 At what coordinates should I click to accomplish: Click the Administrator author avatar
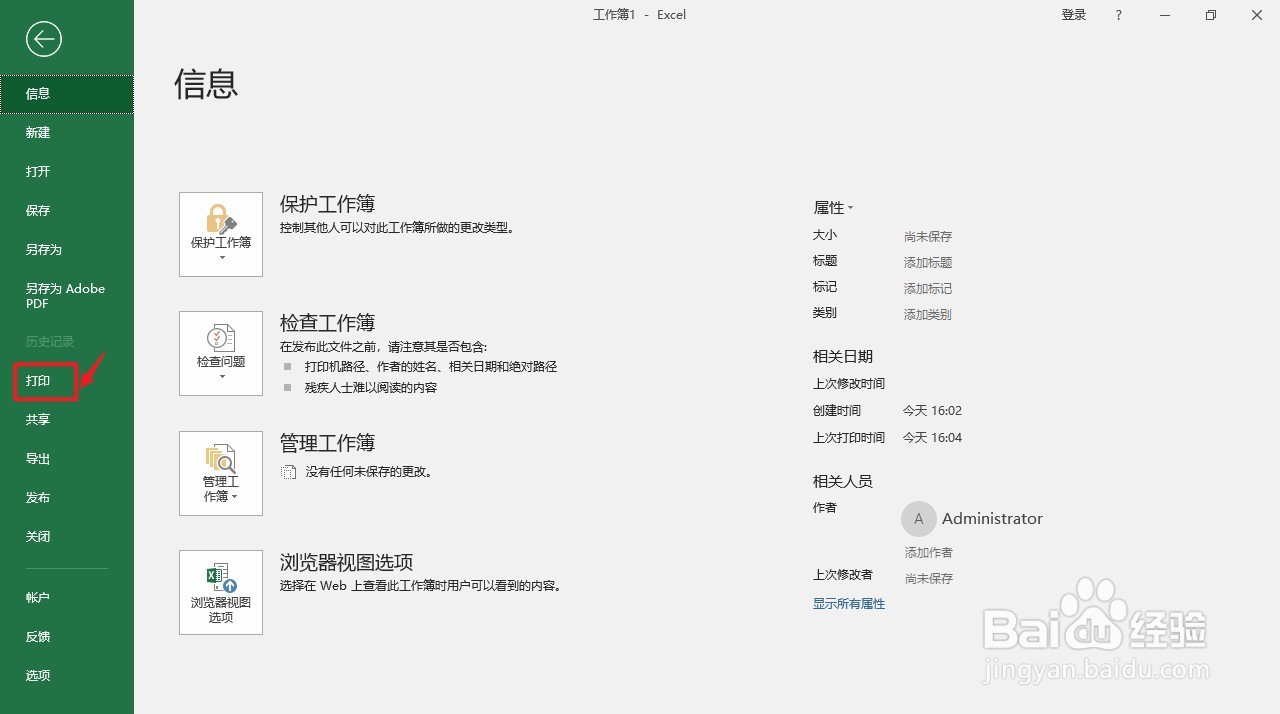pyautogui.click(x=918, y=518)
